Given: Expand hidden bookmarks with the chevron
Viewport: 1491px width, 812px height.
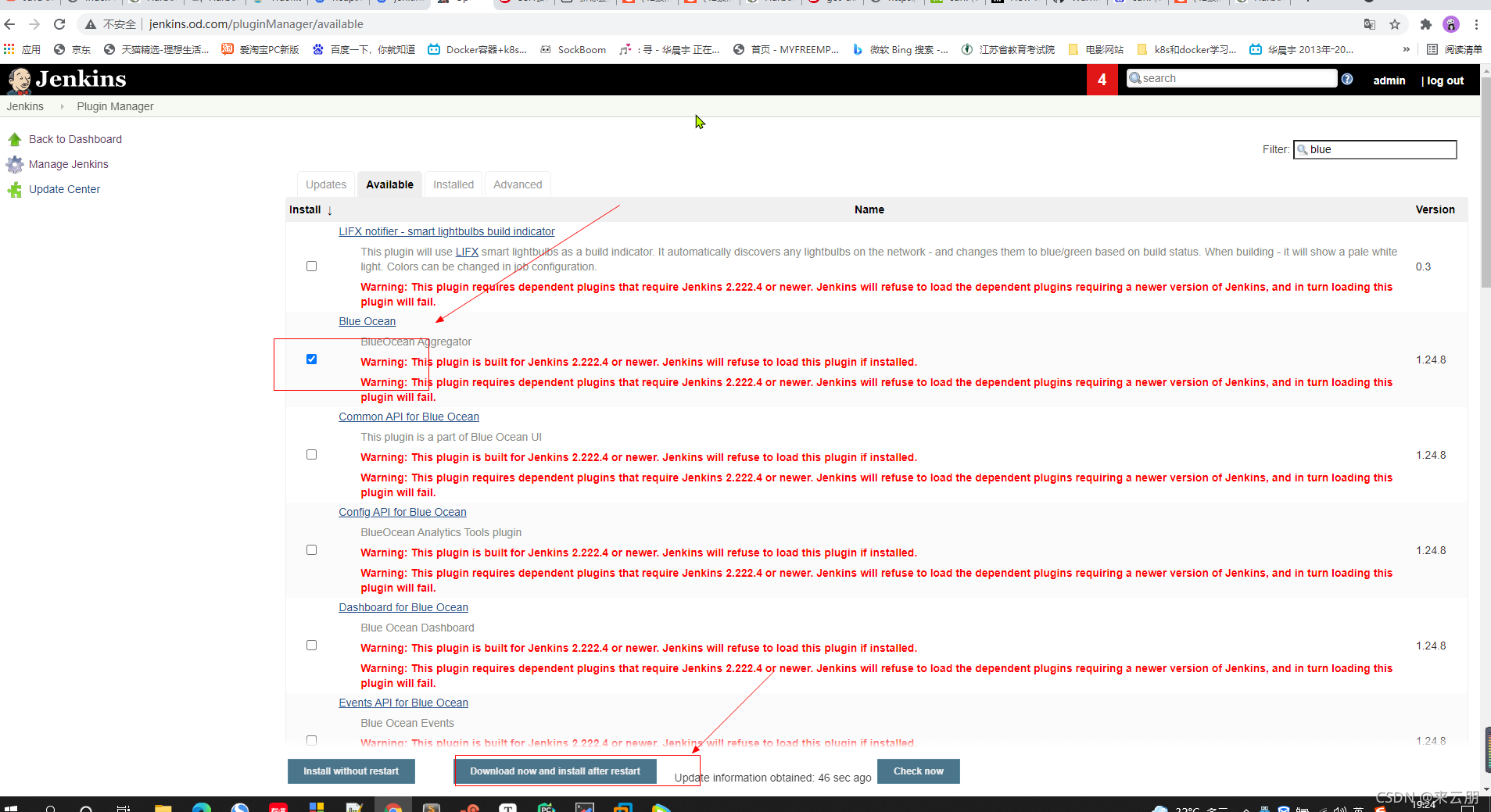Looking at the screenshot, I should click(1407, 49).
